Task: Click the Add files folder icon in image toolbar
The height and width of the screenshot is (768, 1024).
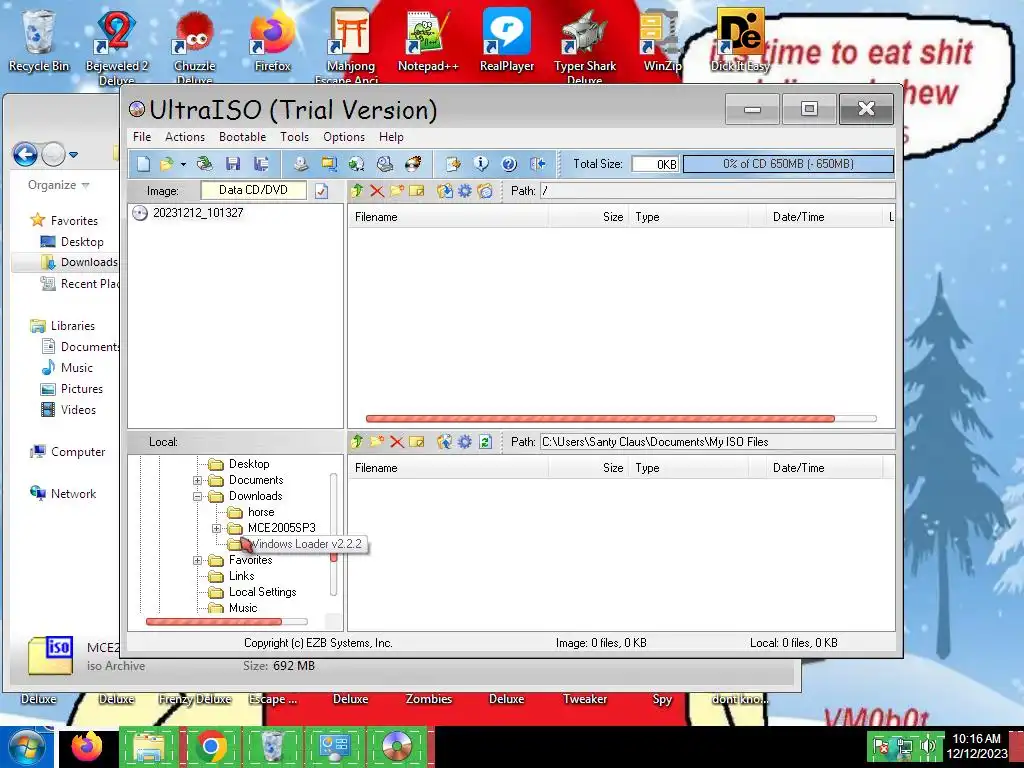Action: click(x=485, y=191)
